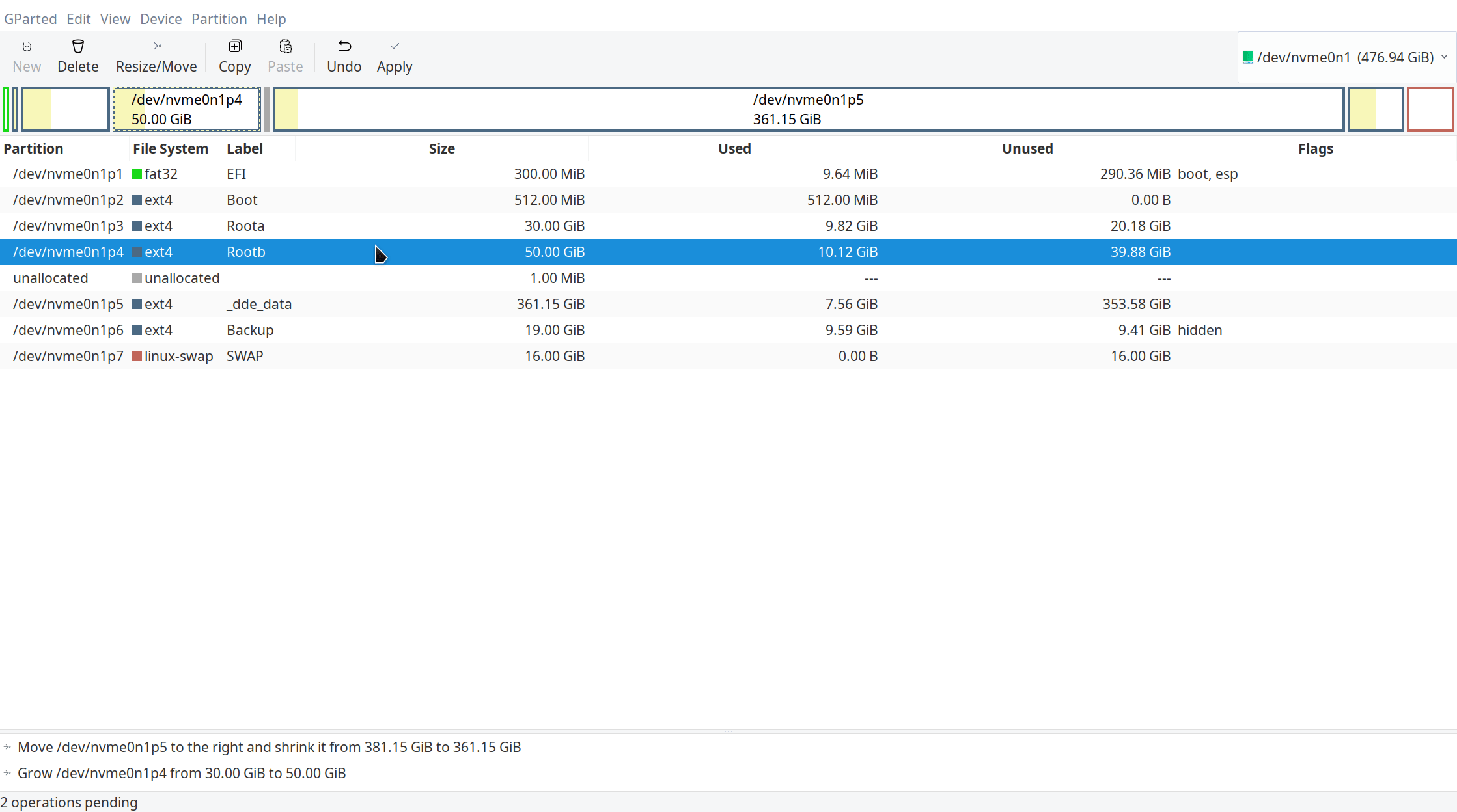Image resolution: width=1457 pixels, height=812 pixels.
Task: Open the Partition menu
Action: 219,19
